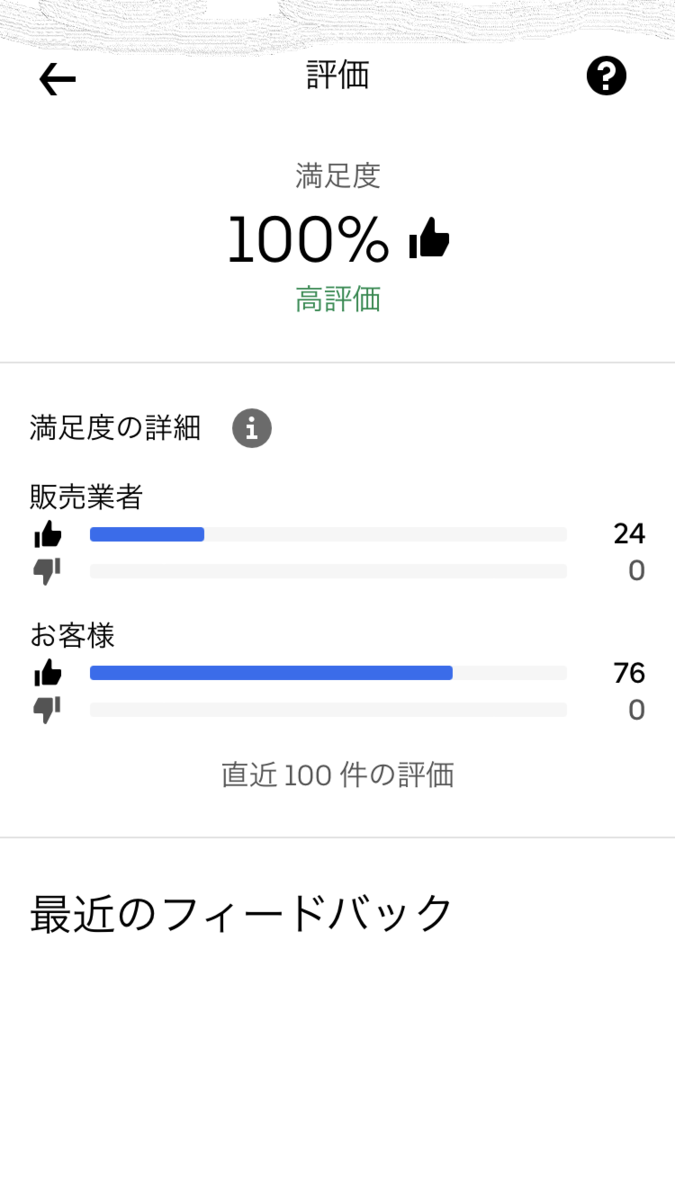Tap the お客様 count of 76
The height and width of the screenshot is (1200, 675).
(x=629, y=673)
